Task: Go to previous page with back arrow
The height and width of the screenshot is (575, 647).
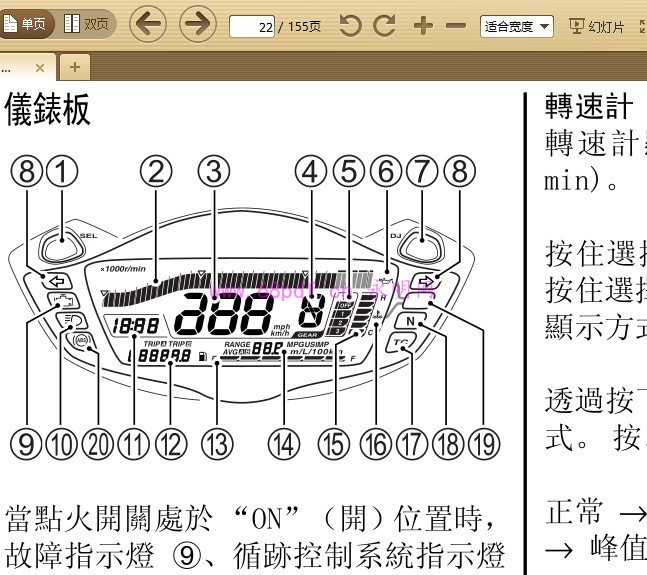Action: 148,24
